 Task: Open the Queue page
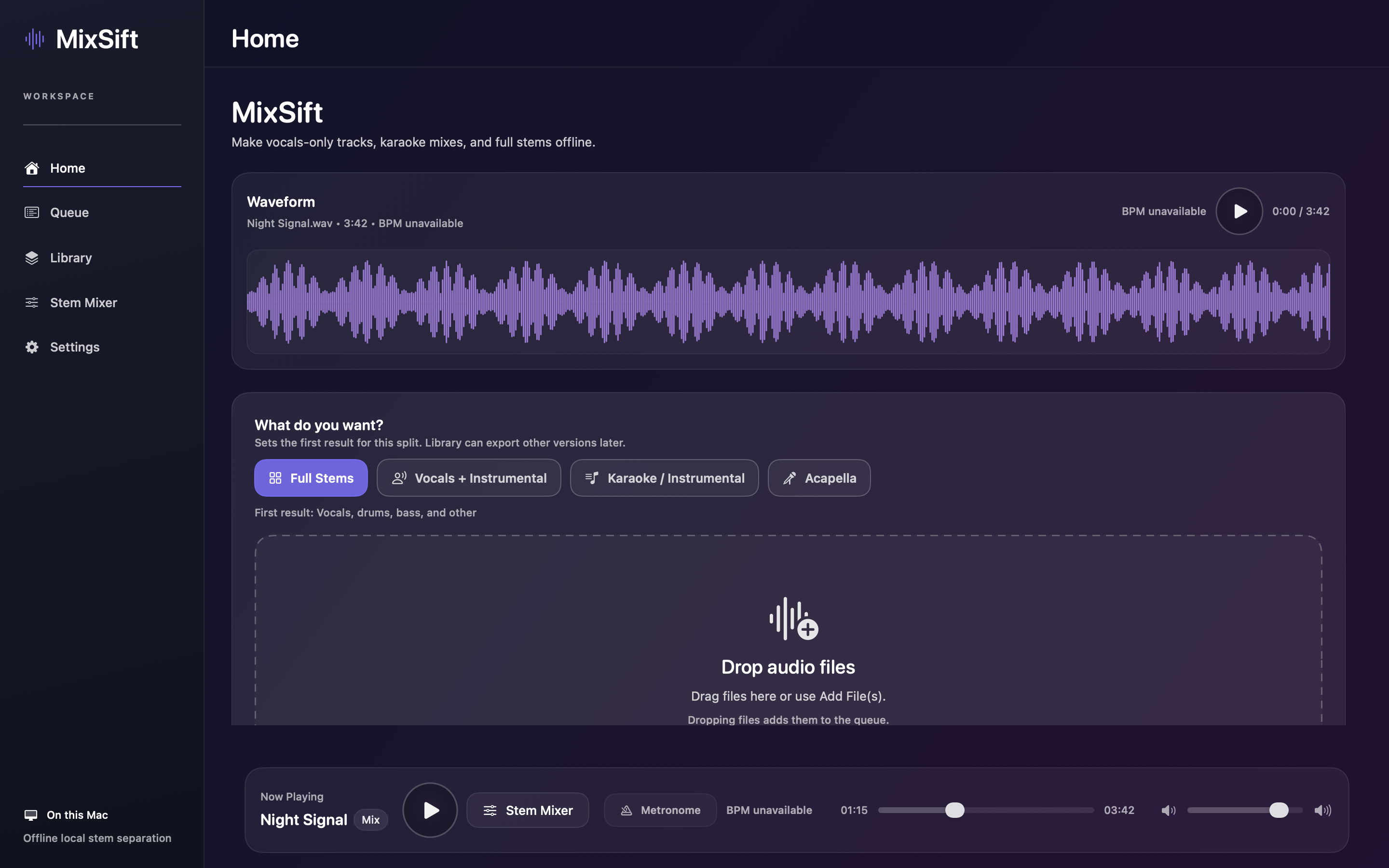click(x=102, y=212)
